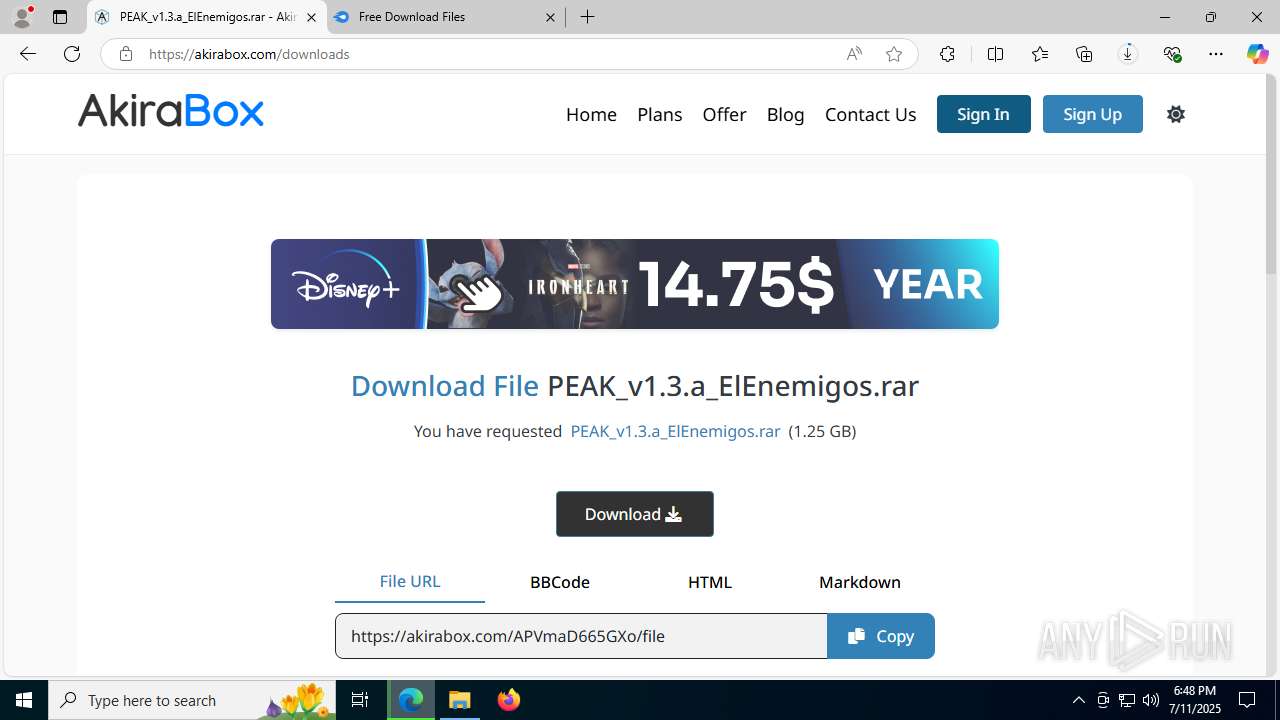This screenshot has width=1280, height=720.
Task: Launch the Copilot sidebar
Action: [x=1257, y=54]
